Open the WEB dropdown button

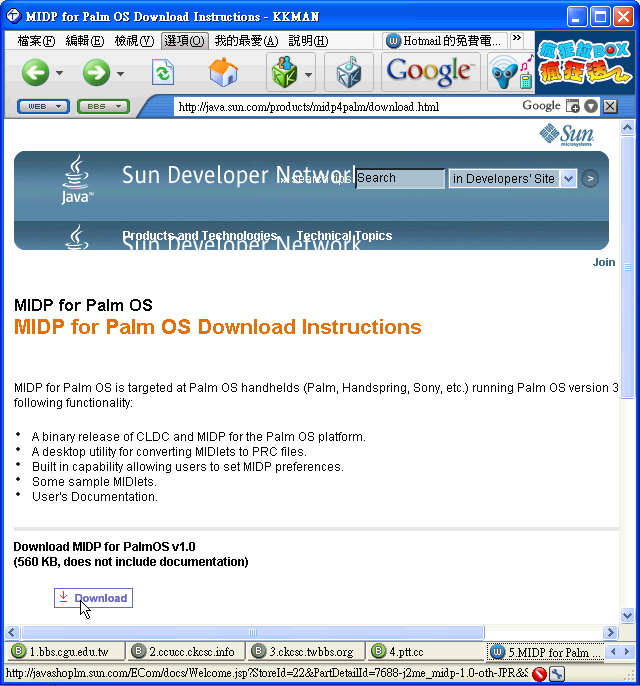tap(43, 106)
